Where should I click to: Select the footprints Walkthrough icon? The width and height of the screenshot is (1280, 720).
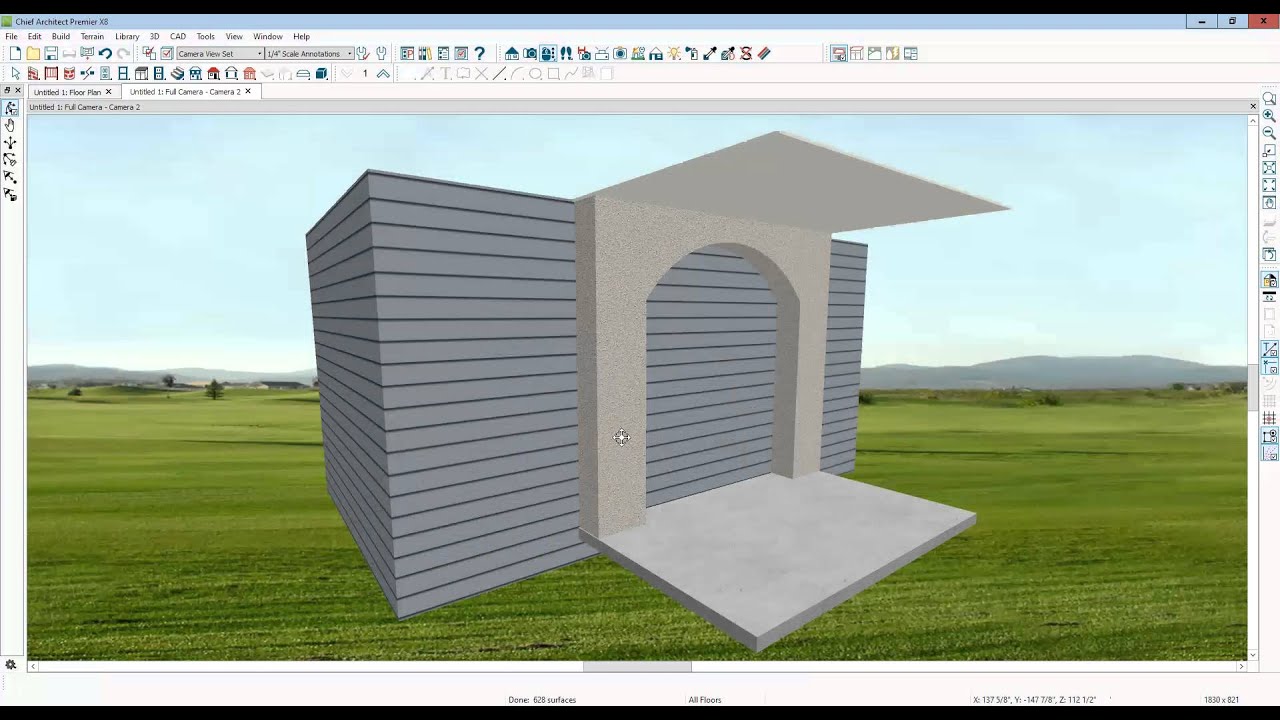[566, 53]
